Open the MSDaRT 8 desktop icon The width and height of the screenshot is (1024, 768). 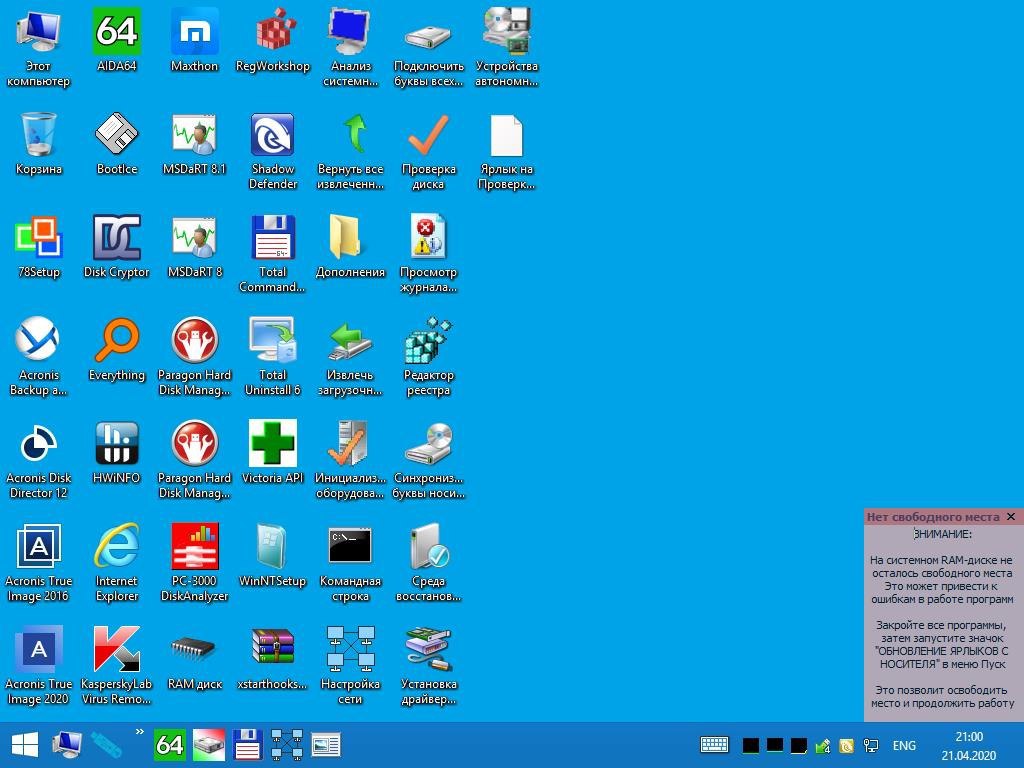pos(194,246)
